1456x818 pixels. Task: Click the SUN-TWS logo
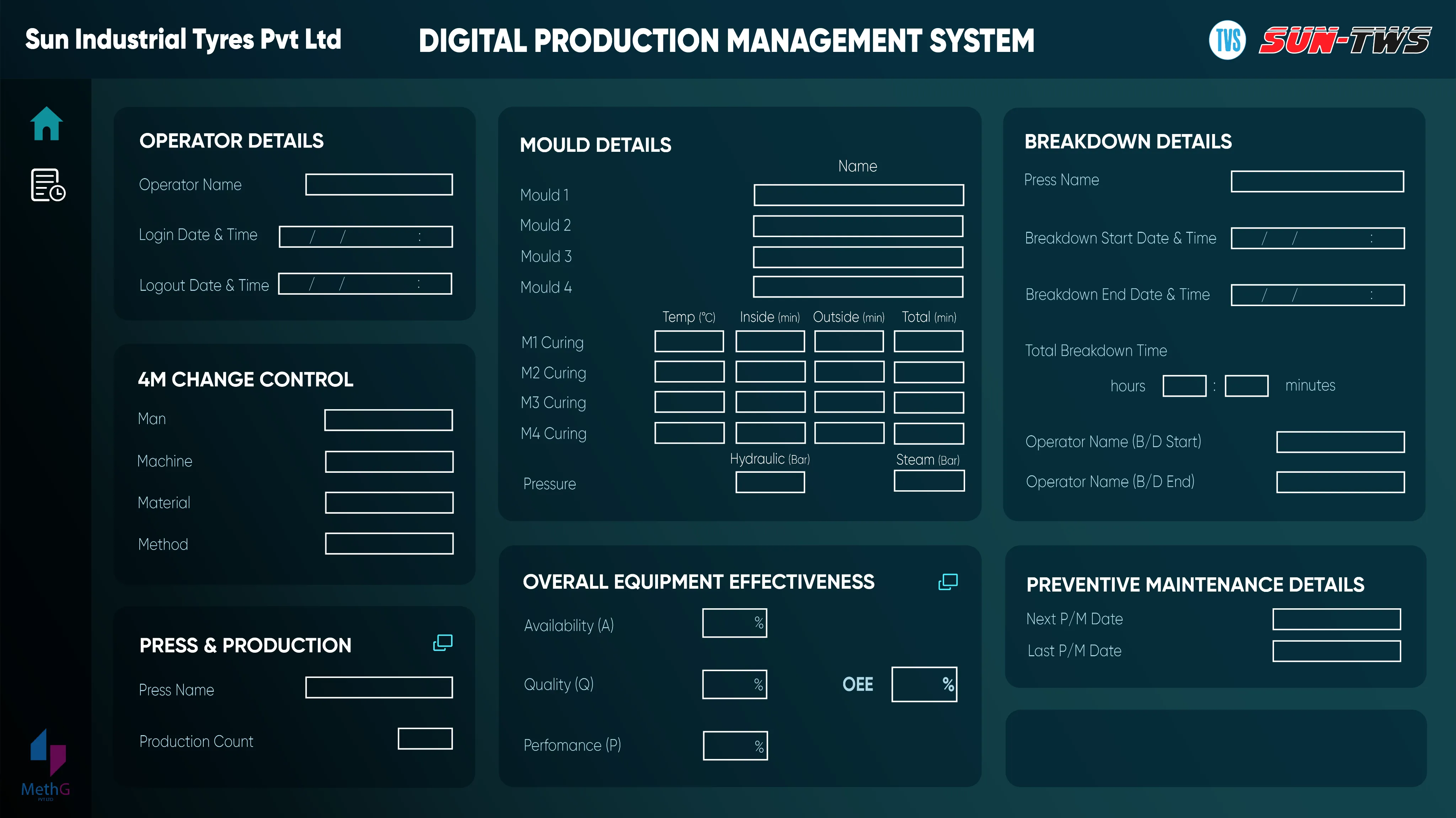(1345, 40)
